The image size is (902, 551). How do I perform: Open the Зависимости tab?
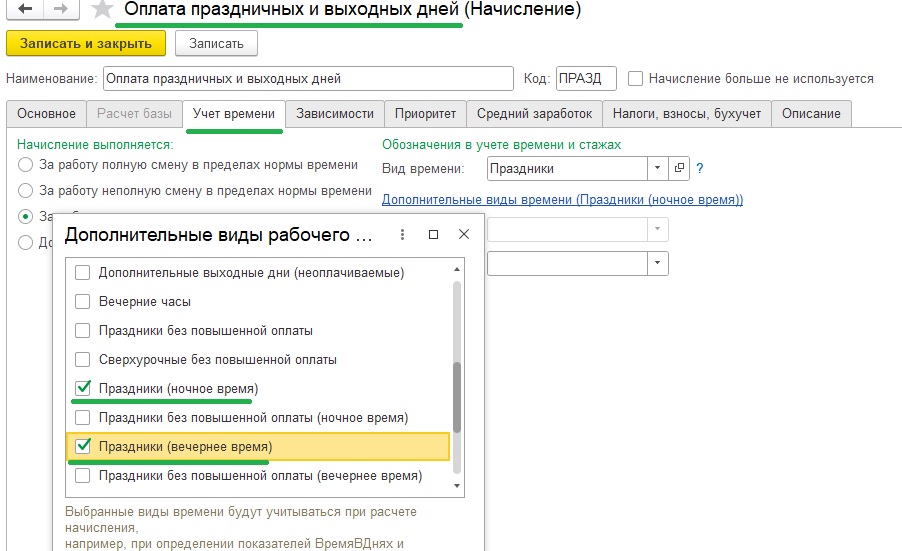coord(335,114)
